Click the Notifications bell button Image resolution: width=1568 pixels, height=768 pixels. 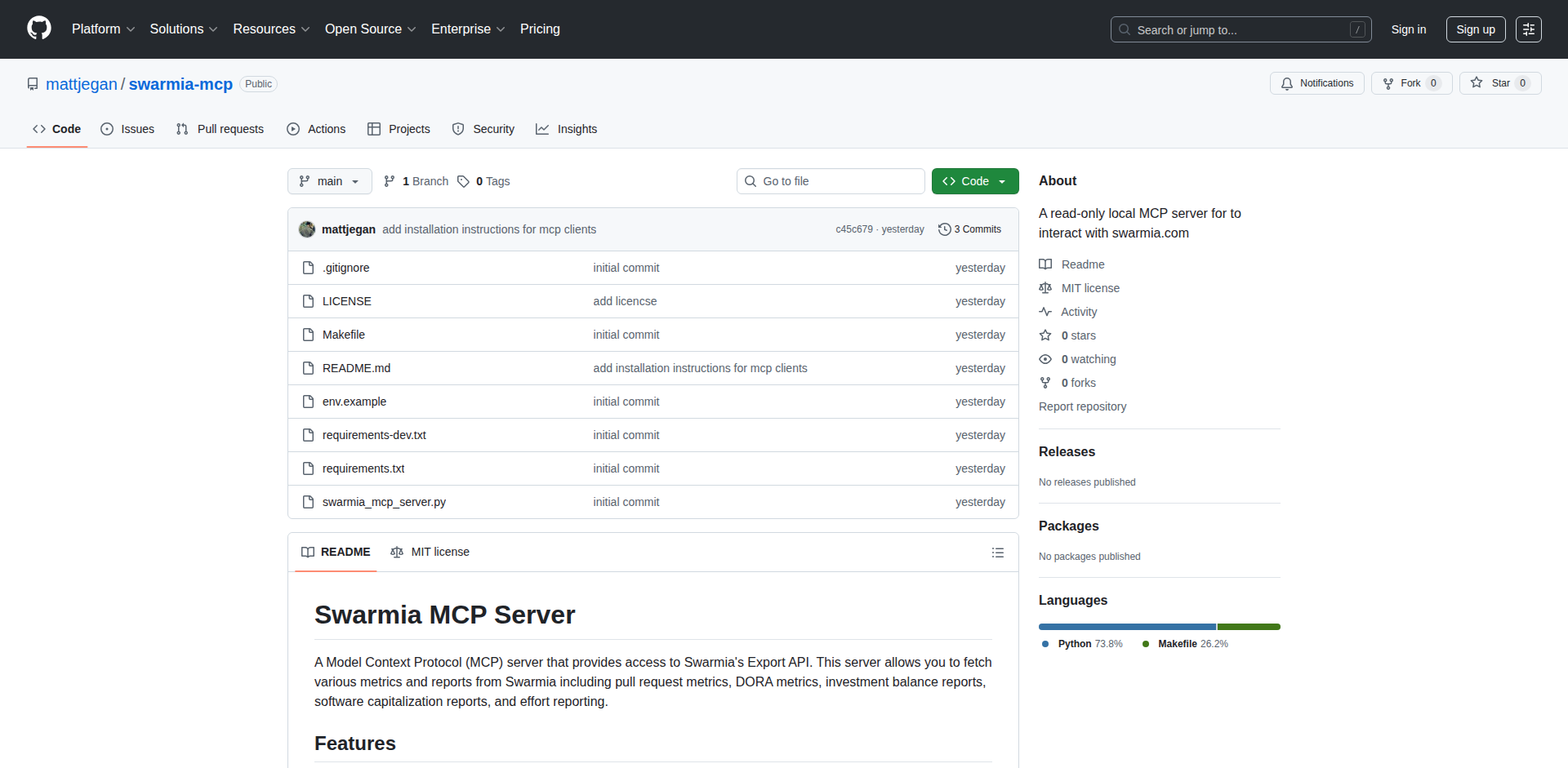1316,83
